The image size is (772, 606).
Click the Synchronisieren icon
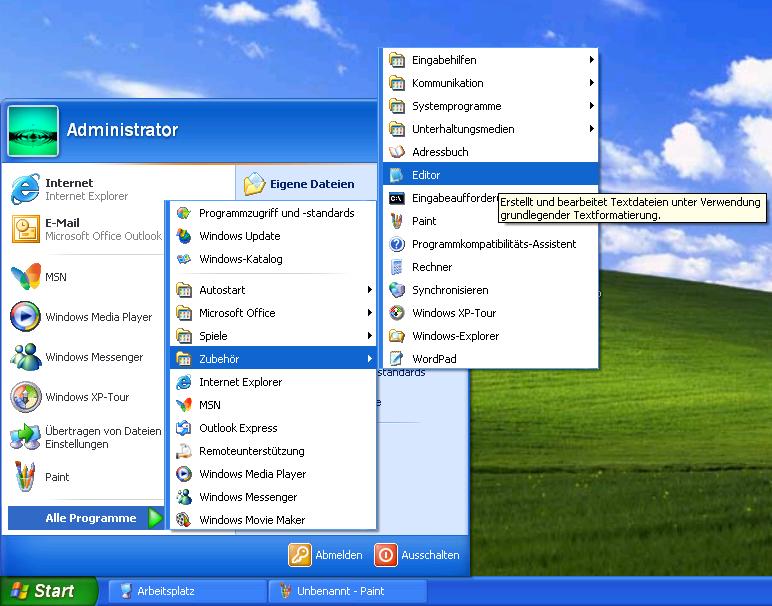397,290
